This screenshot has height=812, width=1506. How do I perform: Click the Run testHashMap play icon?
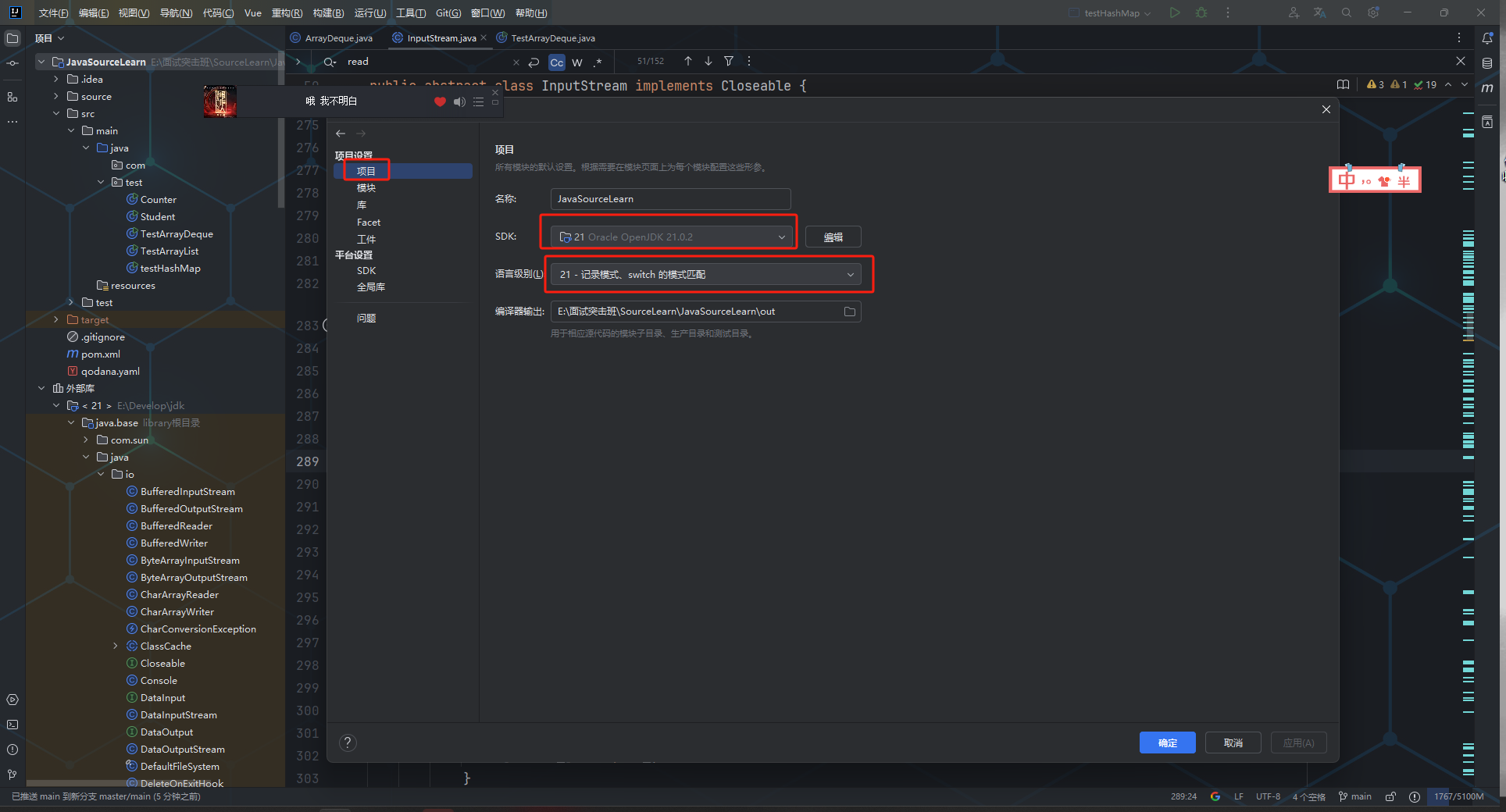(1174, 12)
